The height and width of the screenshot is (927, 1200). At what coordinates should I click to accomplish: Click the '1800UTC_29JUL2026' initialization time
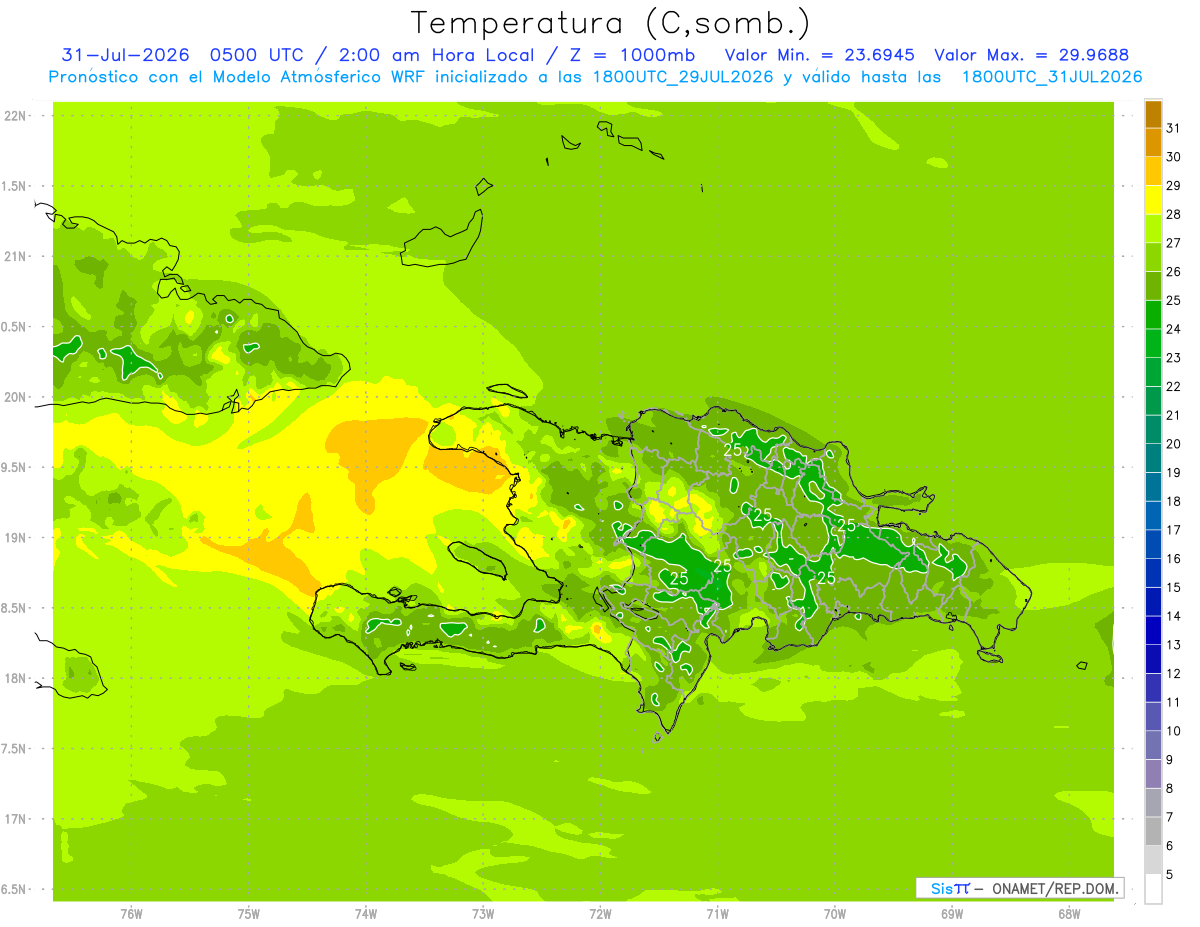pos(683,77)
